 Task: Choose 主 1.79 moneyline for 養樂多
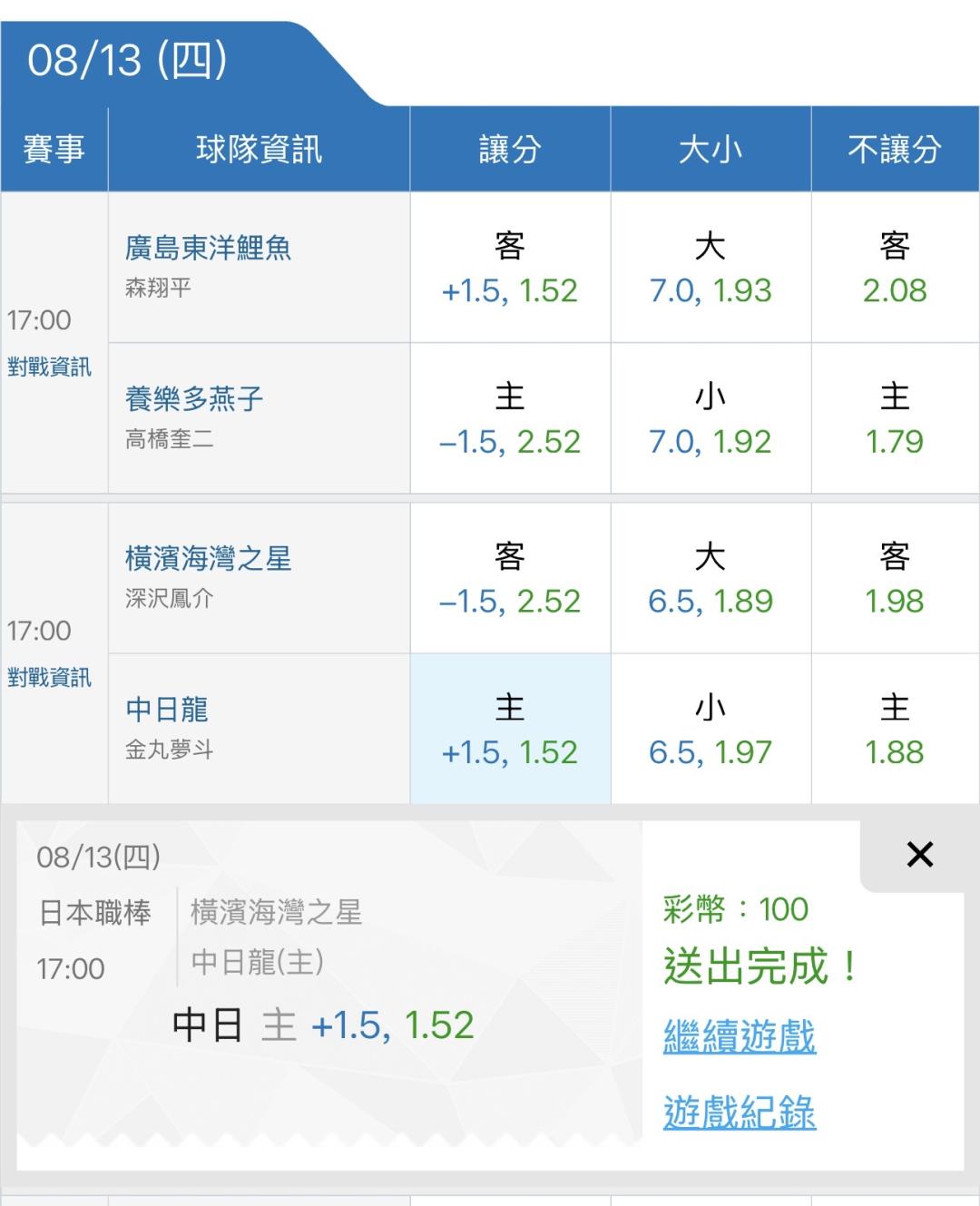pyautogui.click(x=895, y=418)
